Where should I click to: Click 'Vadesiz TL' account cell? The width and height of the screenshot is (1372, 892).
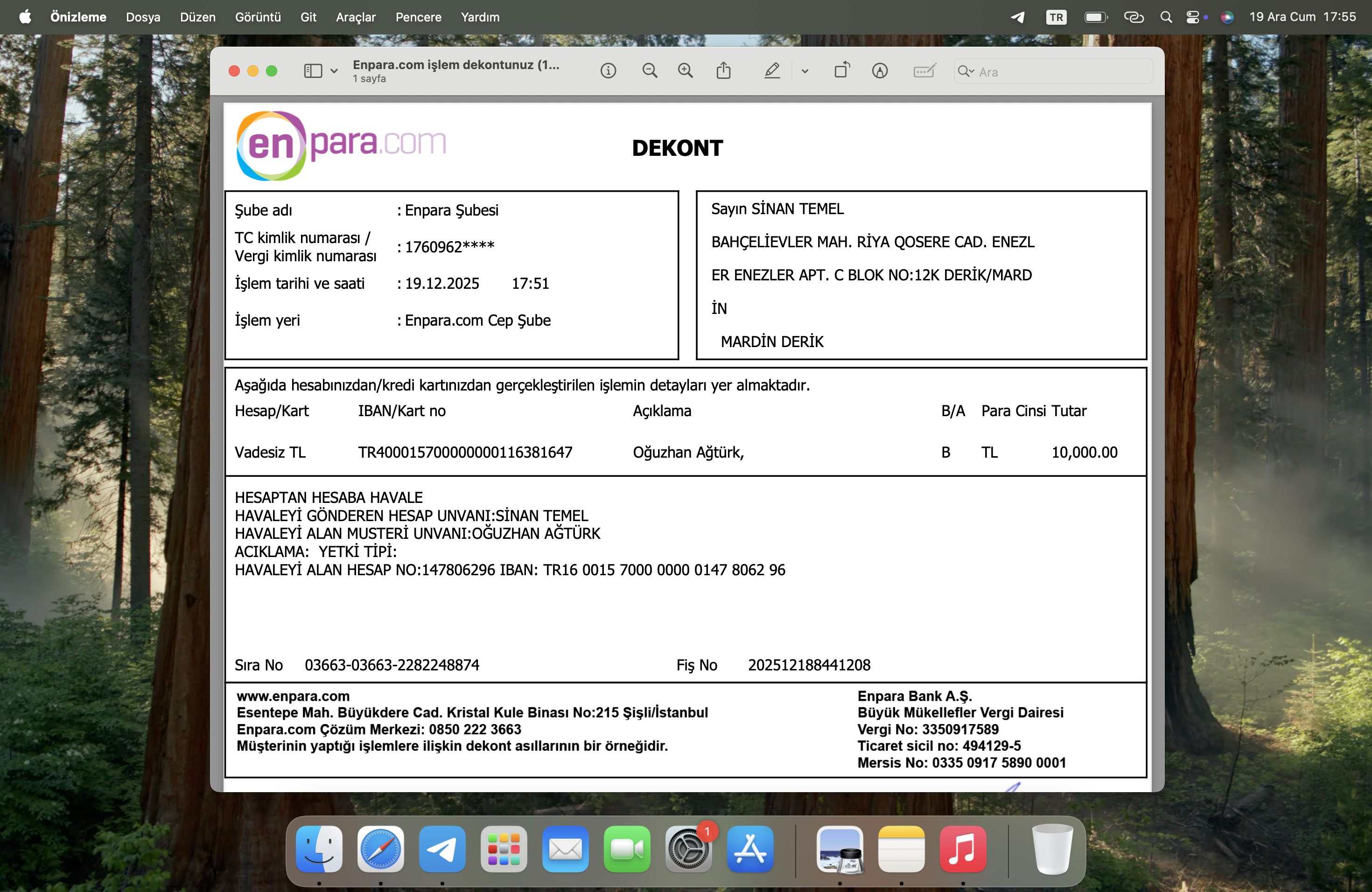pos(270,453)
